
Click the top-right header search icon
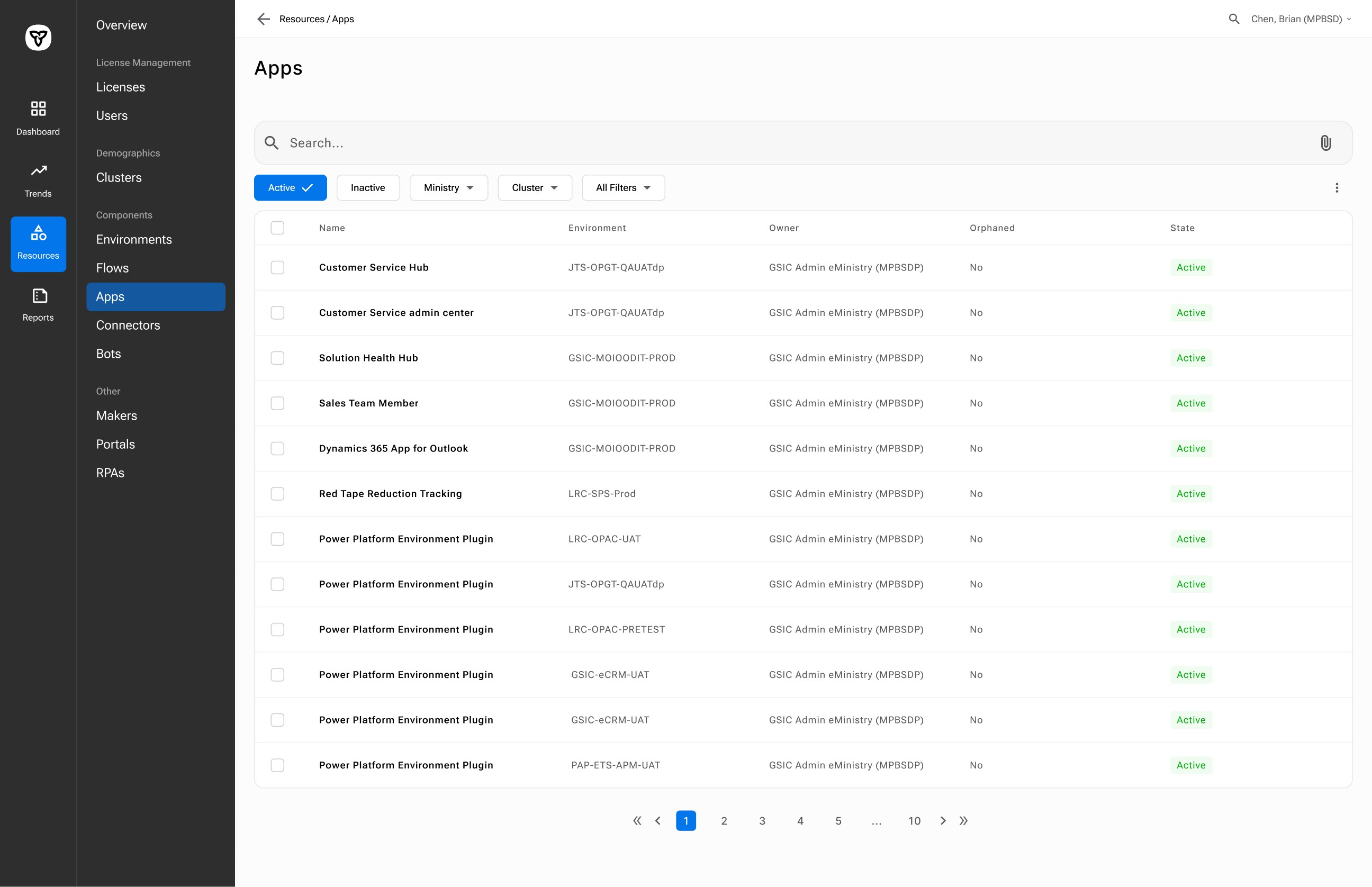tap(1233, 19)
